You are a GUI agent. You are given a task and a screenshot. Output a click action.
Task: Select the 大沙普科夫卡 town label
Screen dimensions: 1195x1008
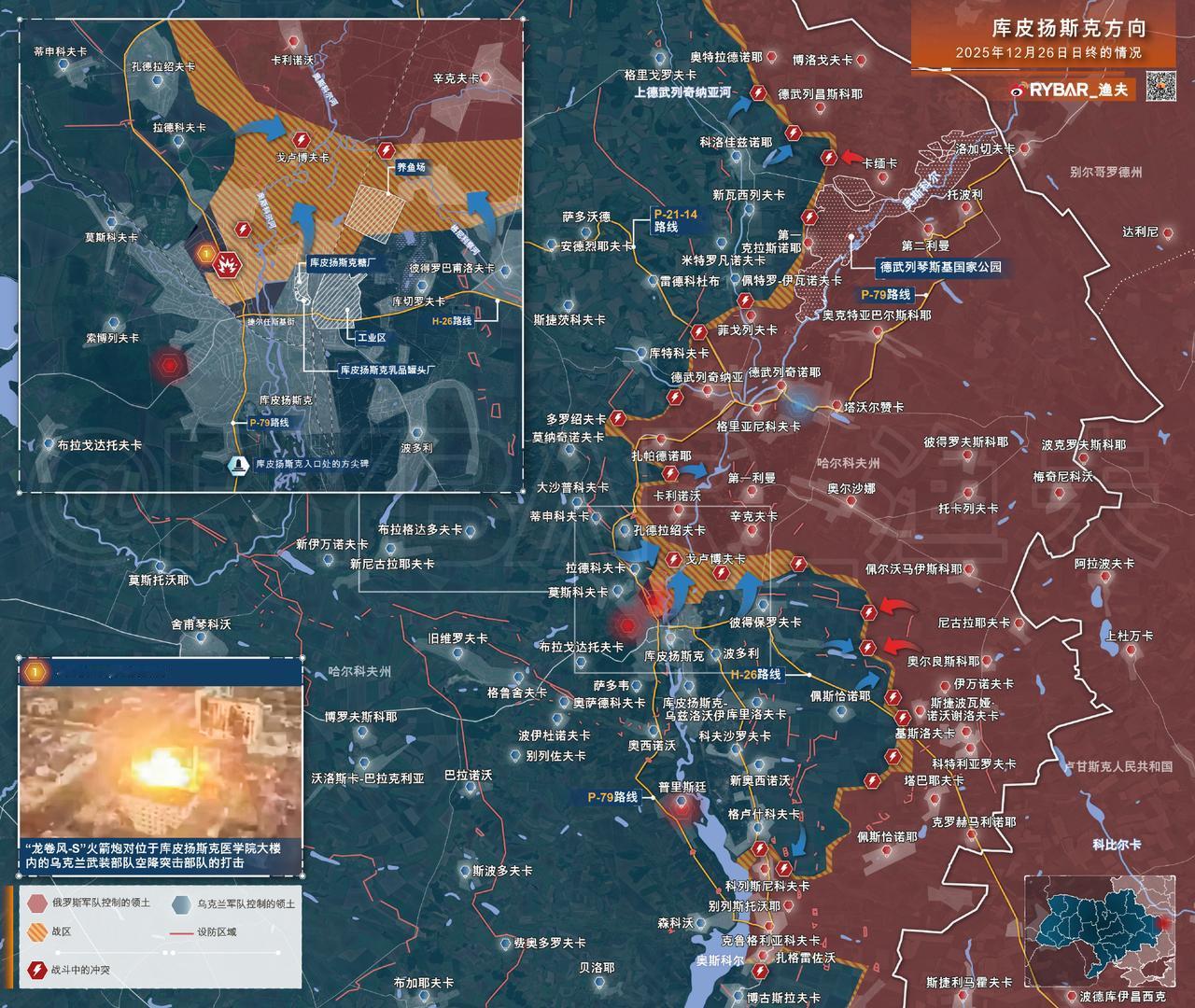[x=573, y=487]
